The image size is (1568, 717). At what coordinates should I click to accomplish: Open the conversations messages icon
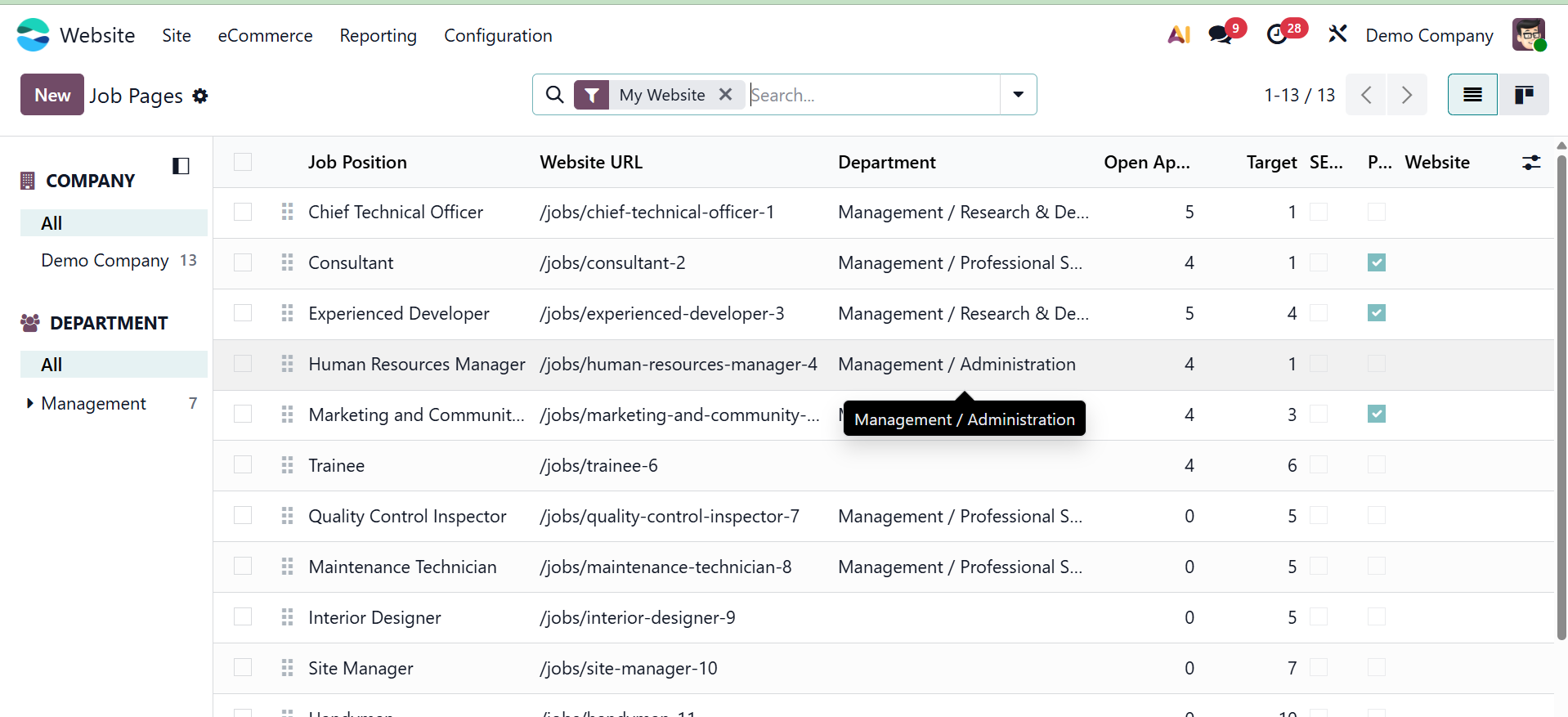(1220, 35)
